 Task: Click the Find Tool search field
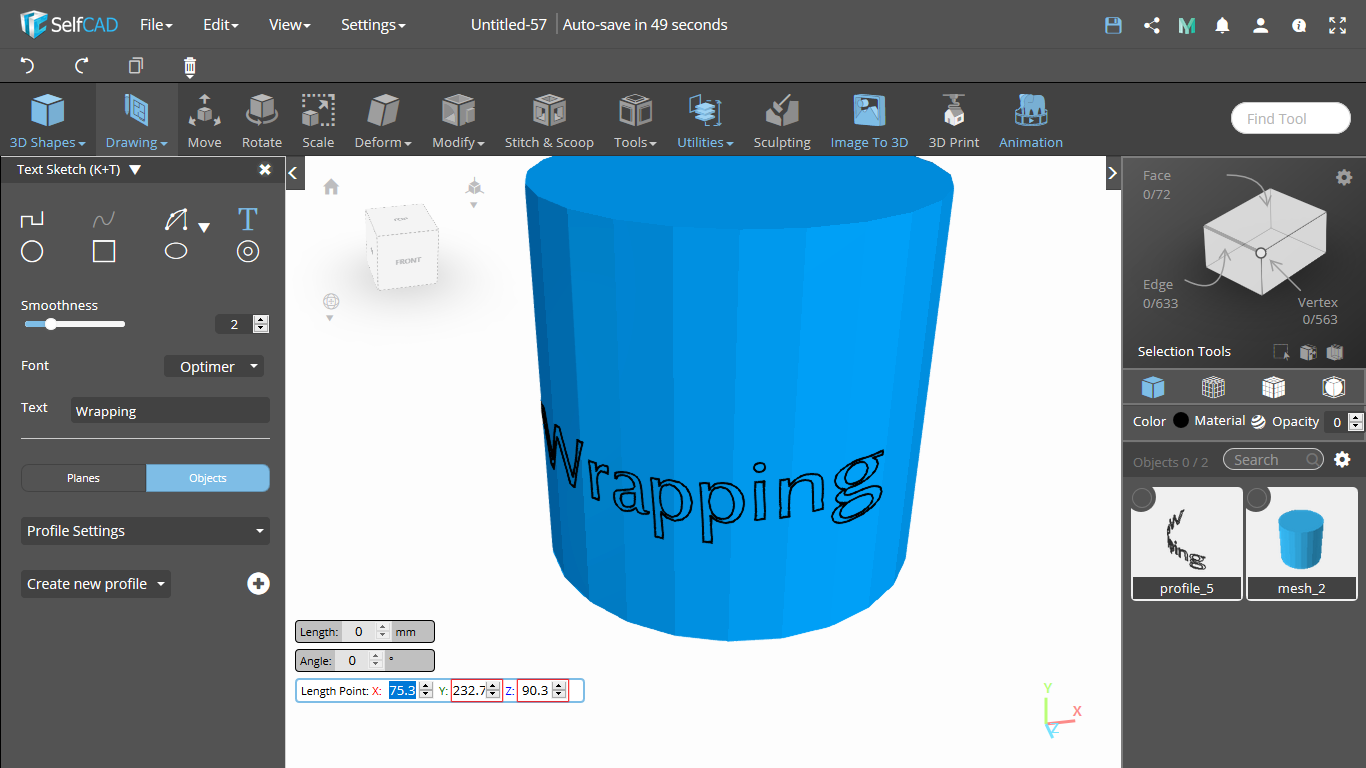pos(1291,118)
